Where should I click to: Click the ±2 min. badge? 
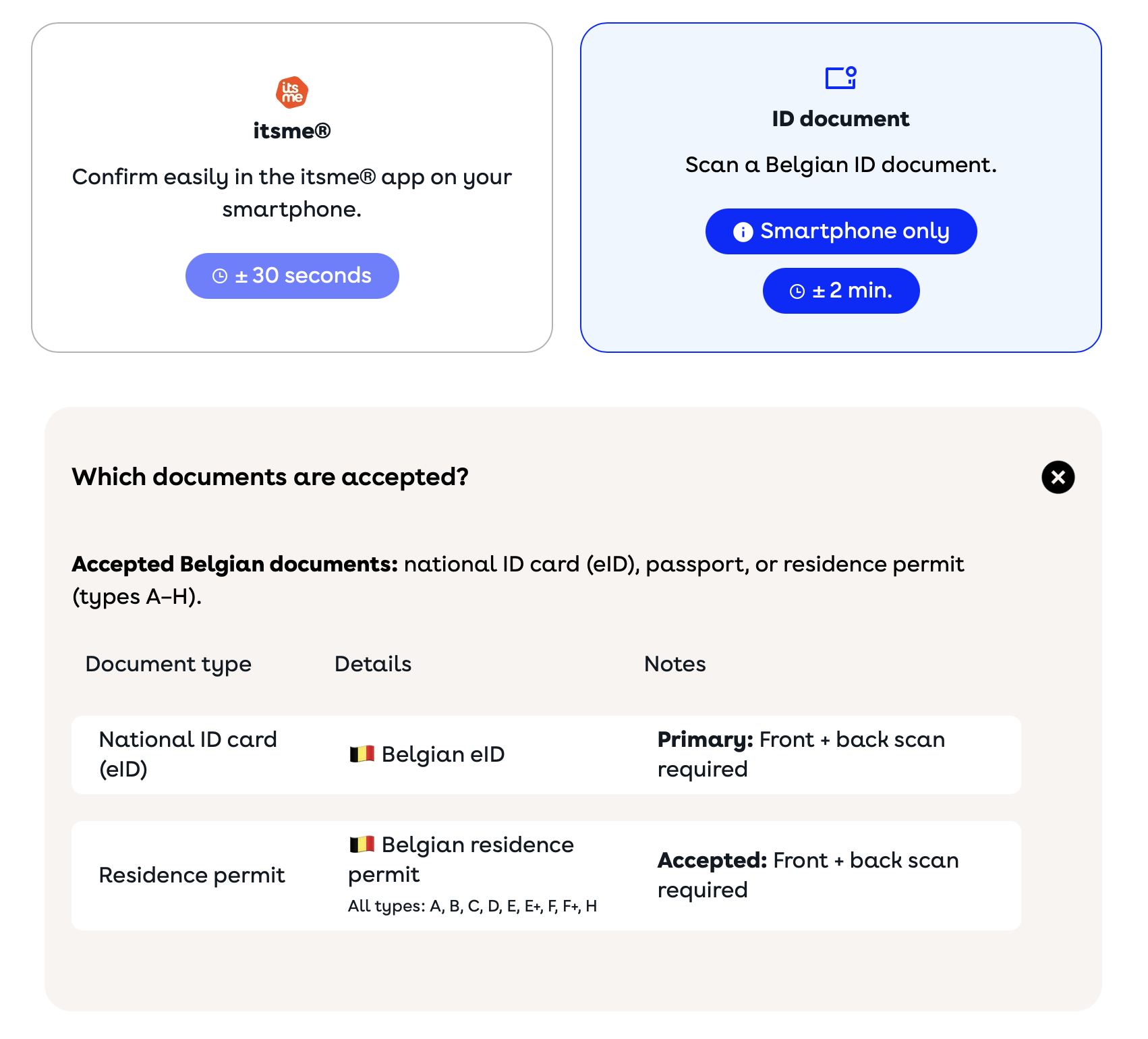tap(841, 291)
